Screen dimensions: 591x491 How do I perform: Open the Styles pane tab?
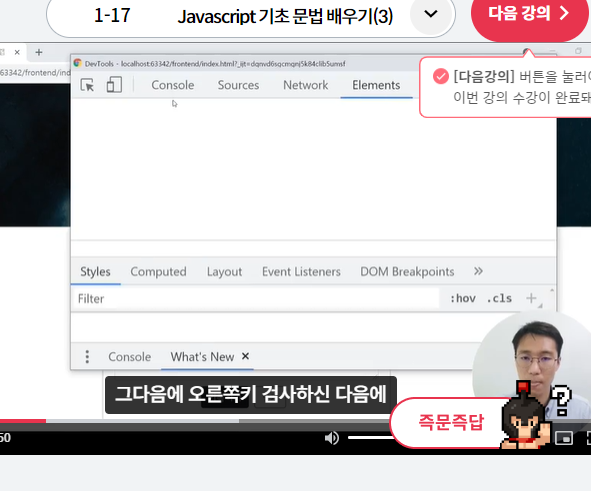[95, 272]
